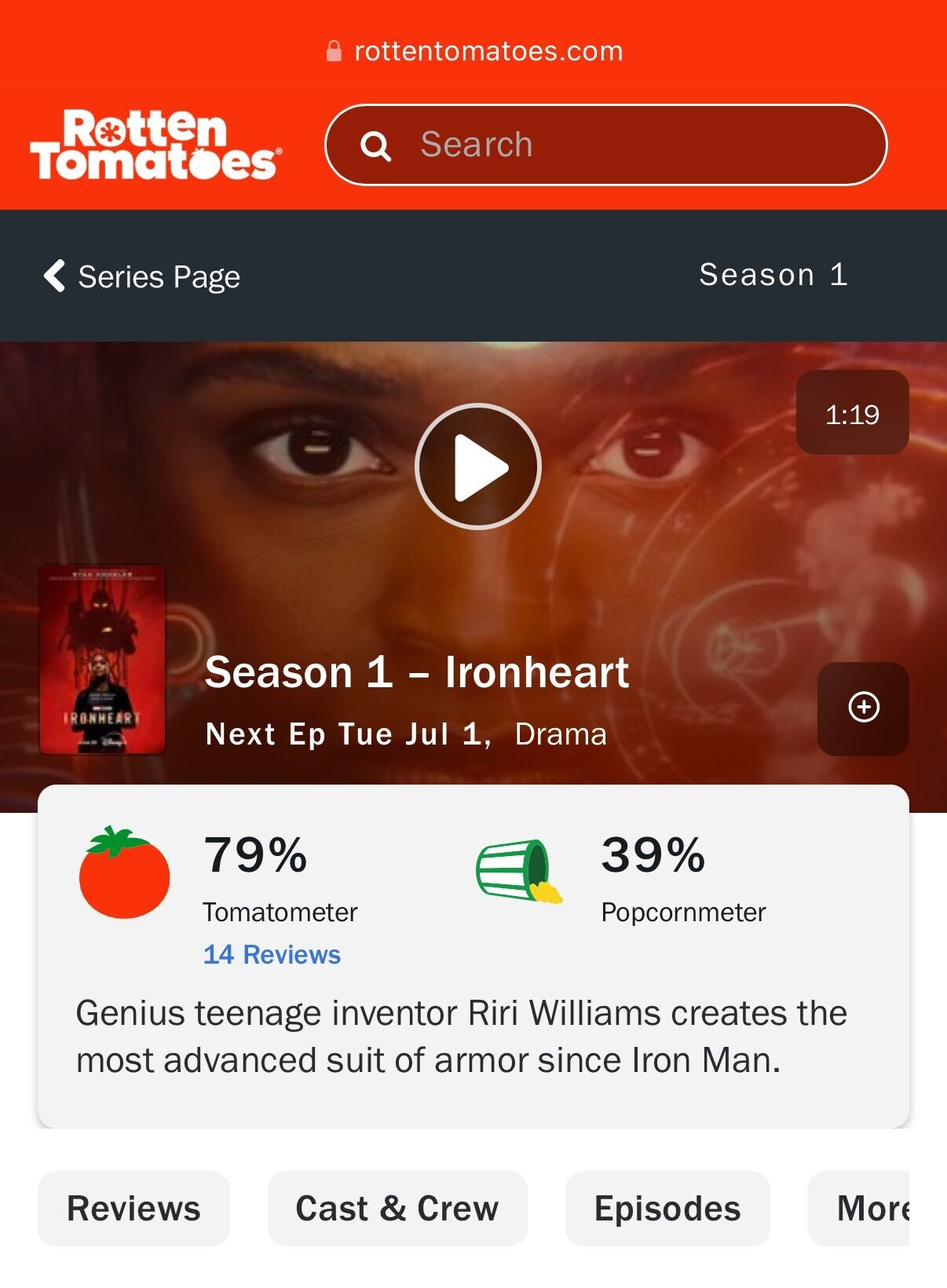
Task: Click the 39% Popcornmeter score
Action: 653,854
